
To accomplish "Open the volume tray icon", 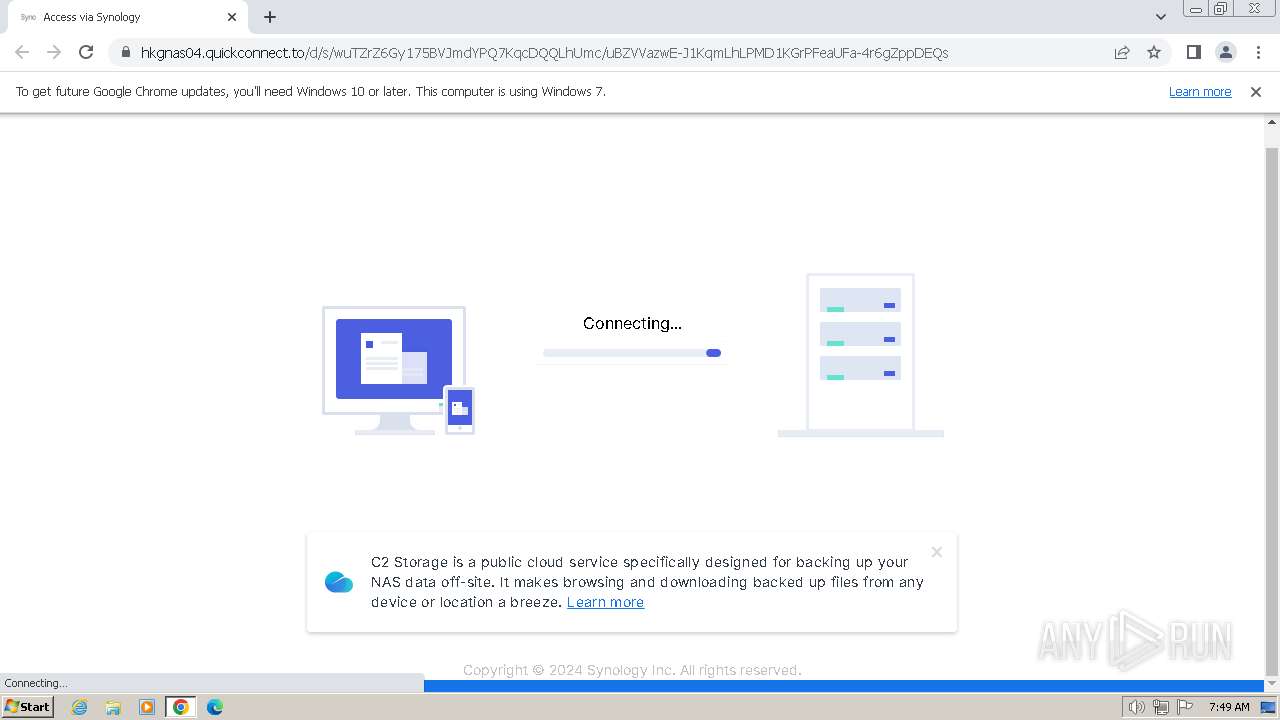I will (x=1137, y=707).
